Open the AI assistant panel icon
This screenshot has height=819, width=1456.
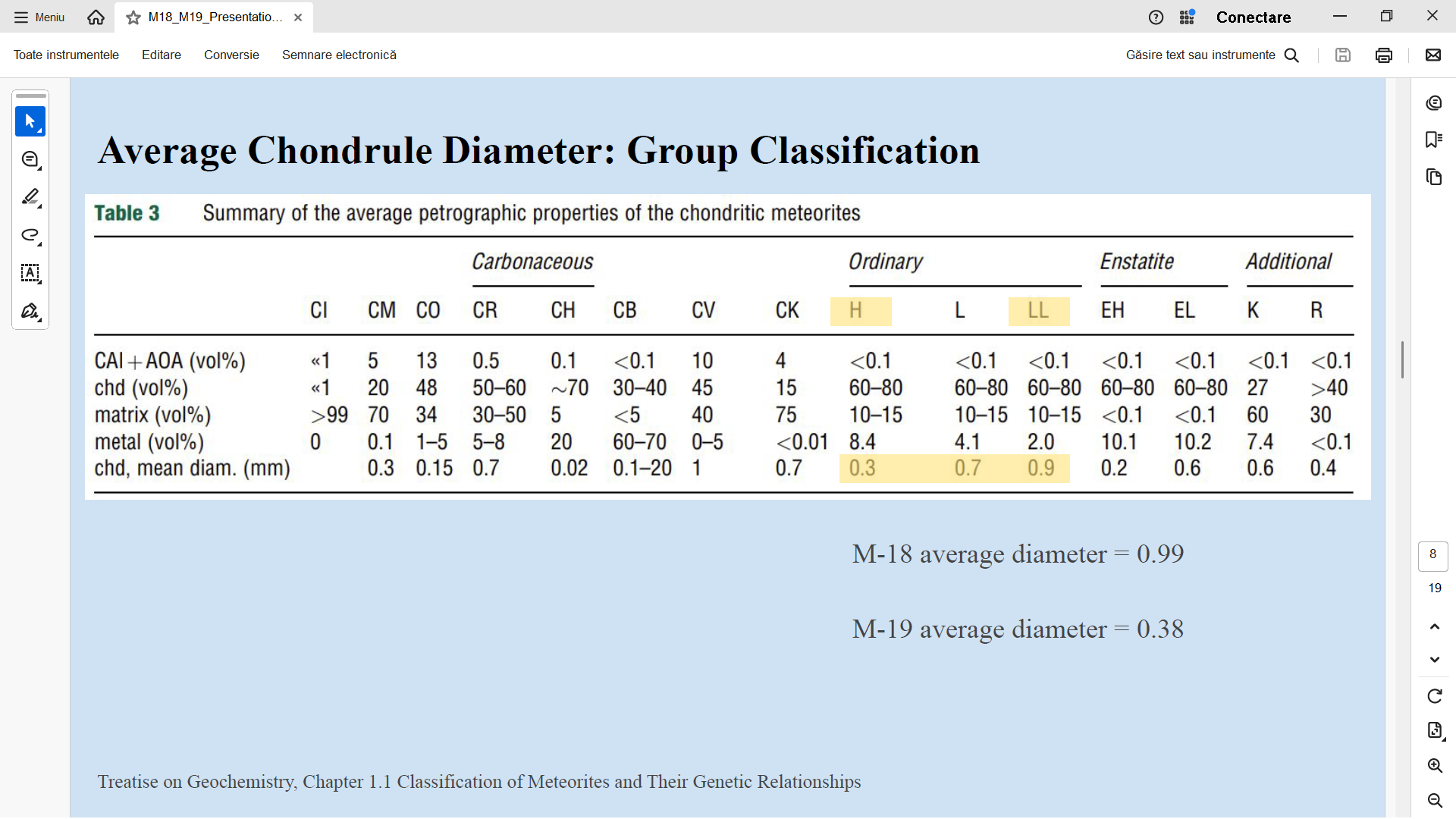coord(1433,103)
